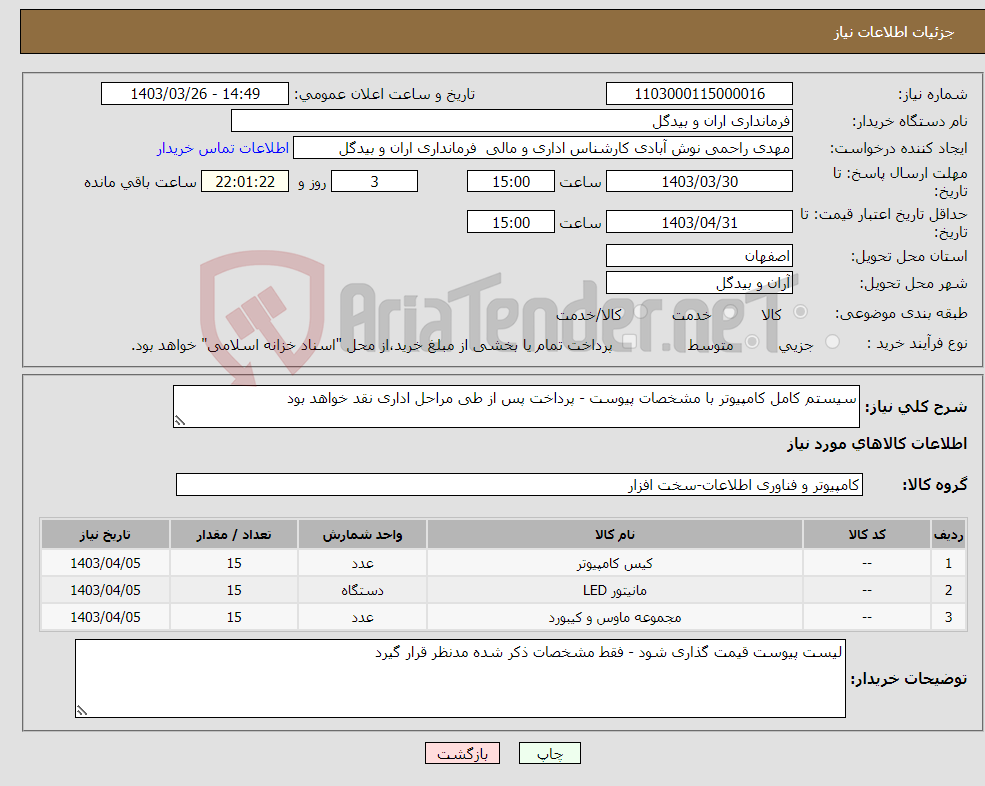
Task: Click the request creator field مهدی راحمی
Action: pos(543,148)
